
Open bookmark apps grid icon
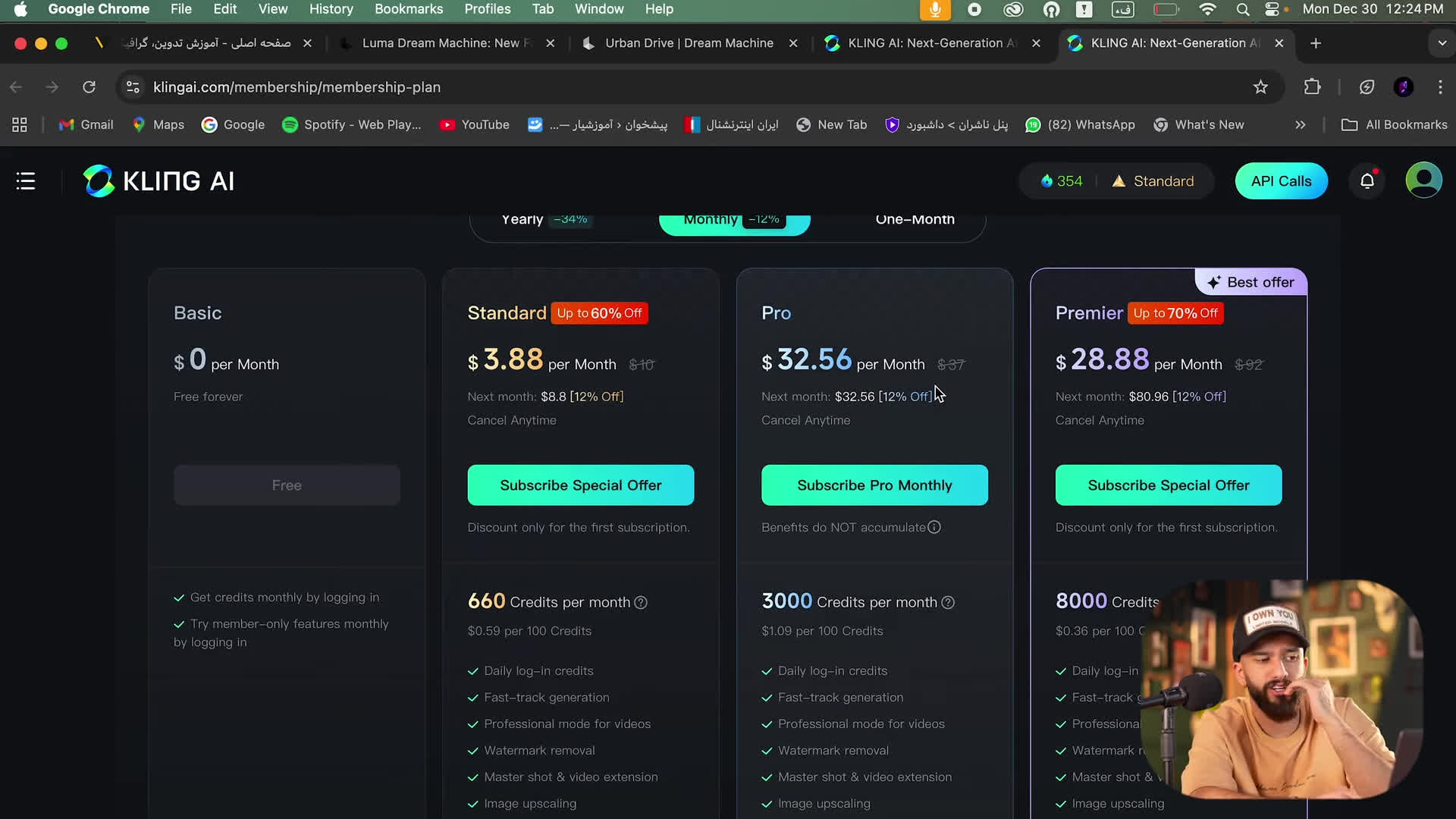(20, 125)
